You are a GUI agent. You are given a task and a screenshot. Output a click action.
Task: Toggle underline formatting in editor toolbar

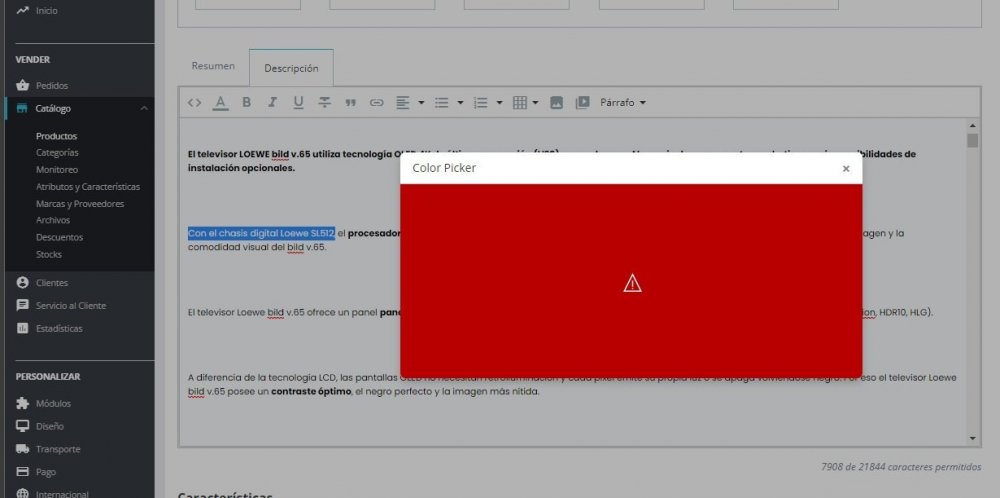tap(298, 103)
